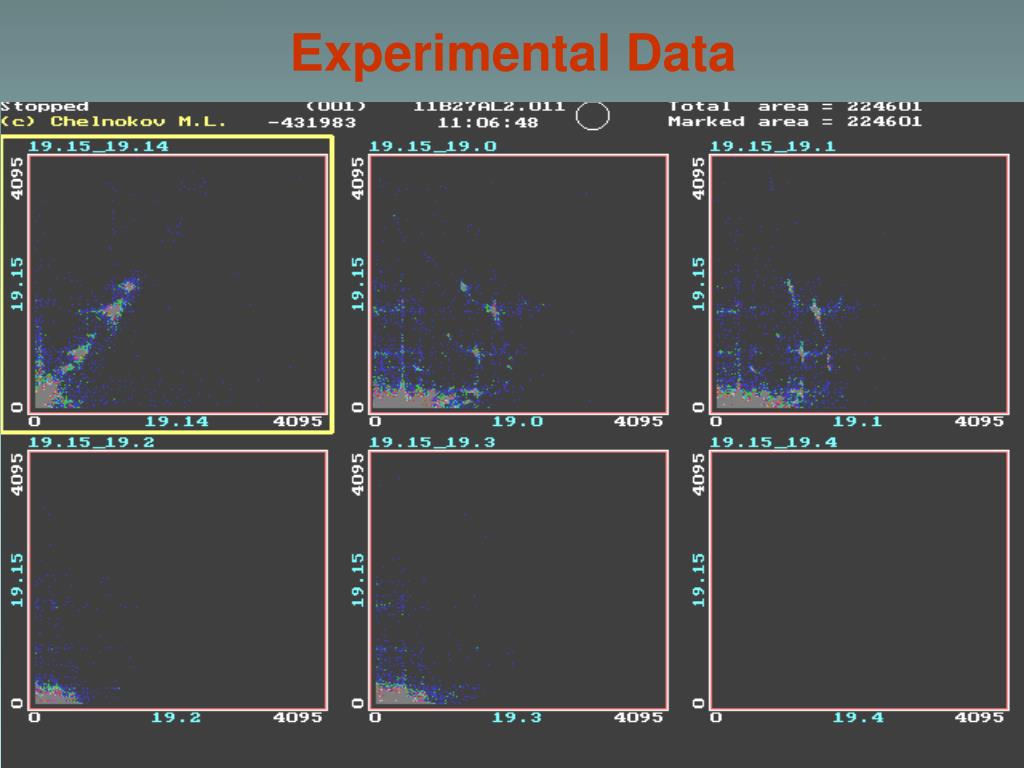Select the 19.15_19.1 scatter plot panel
The width and height of the screenshot is (1024, 768).
pyautogui.click(x=859, y=283)
